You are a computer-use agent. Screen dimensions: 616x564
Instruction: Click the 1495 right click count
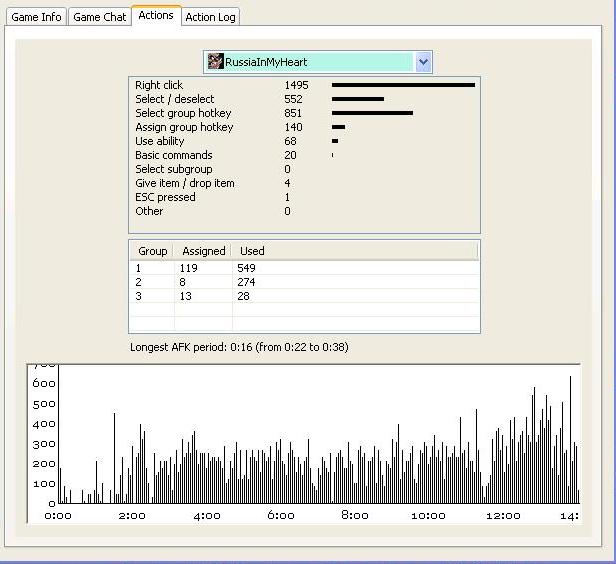[x=296, y=85]
